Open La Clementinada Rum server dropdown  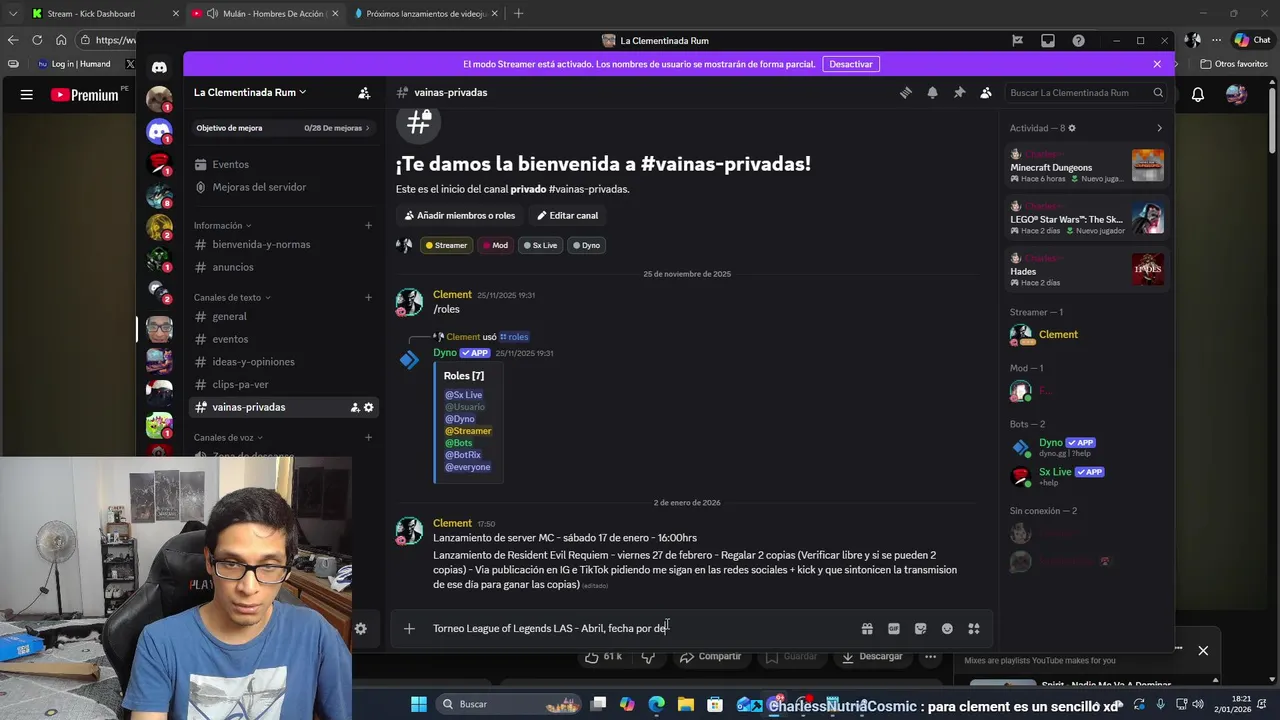pyautogui.click(x=250, y=92)
